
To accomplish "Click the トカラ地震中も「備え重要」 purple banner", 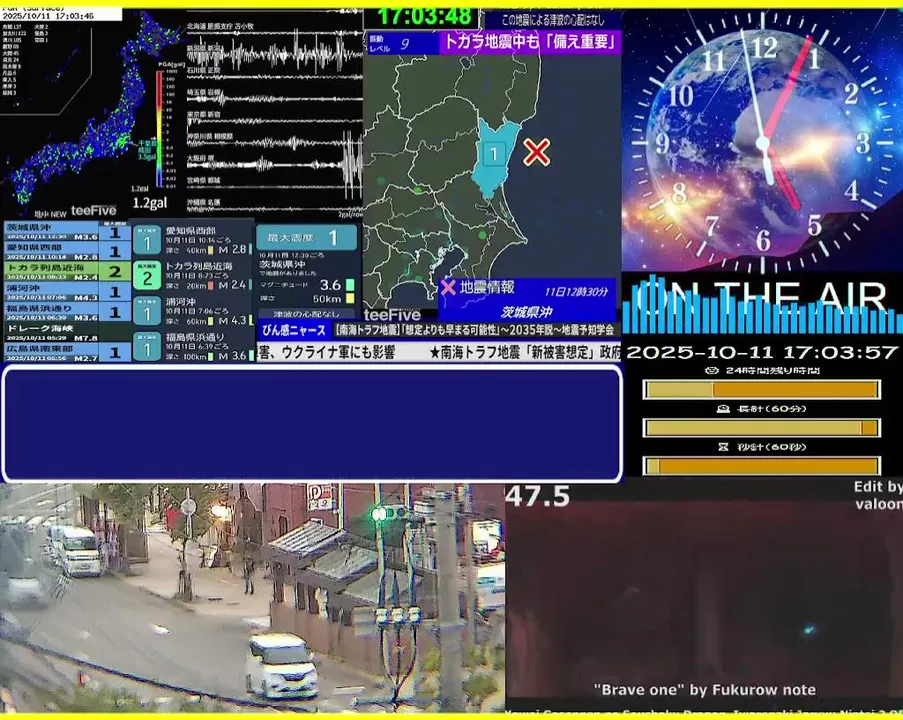I will 530,43.
